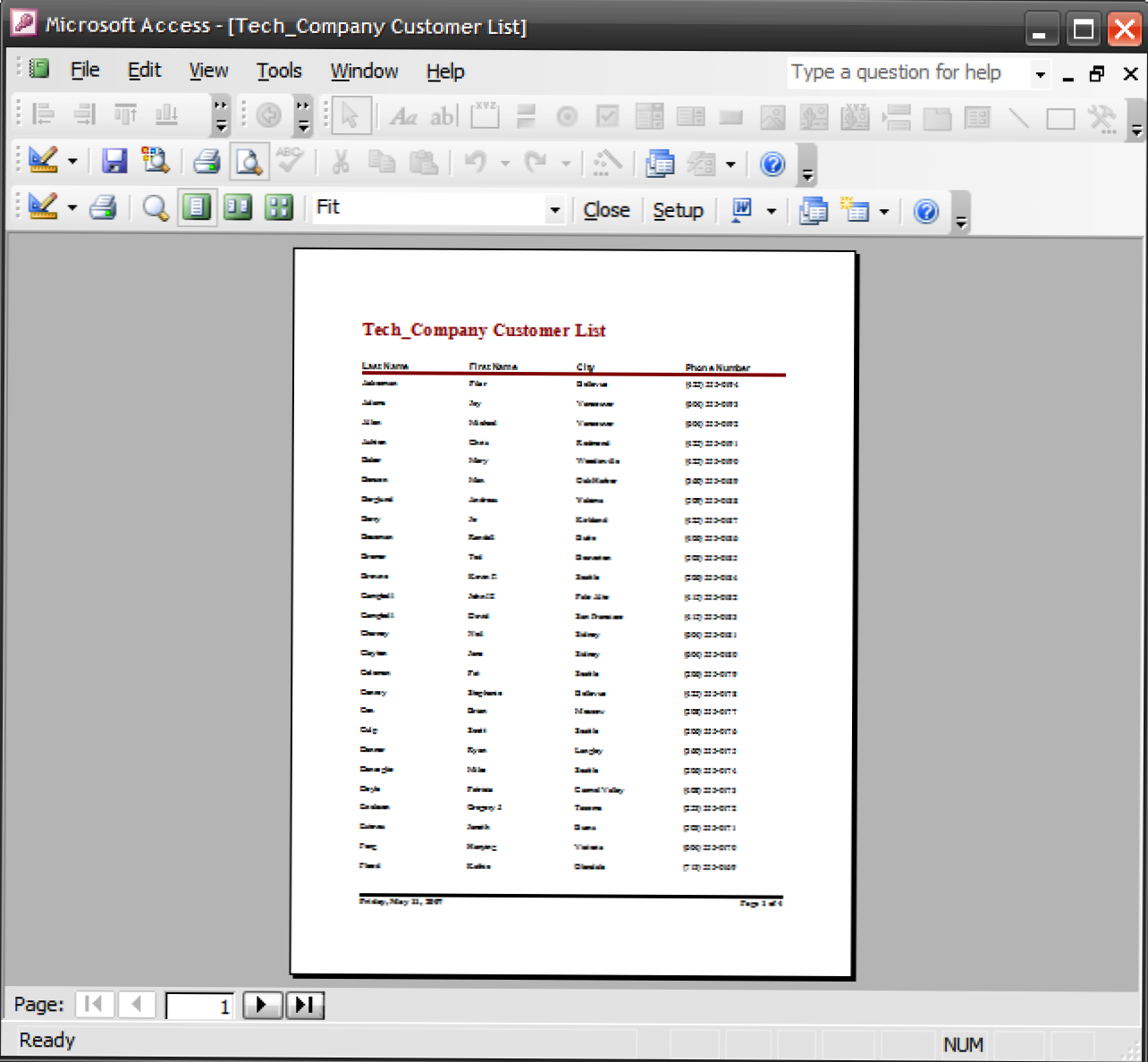Click the File Search icon beside Save
The width and height of the screenshot is (1148, 1062).
click(x=156, y=162)
